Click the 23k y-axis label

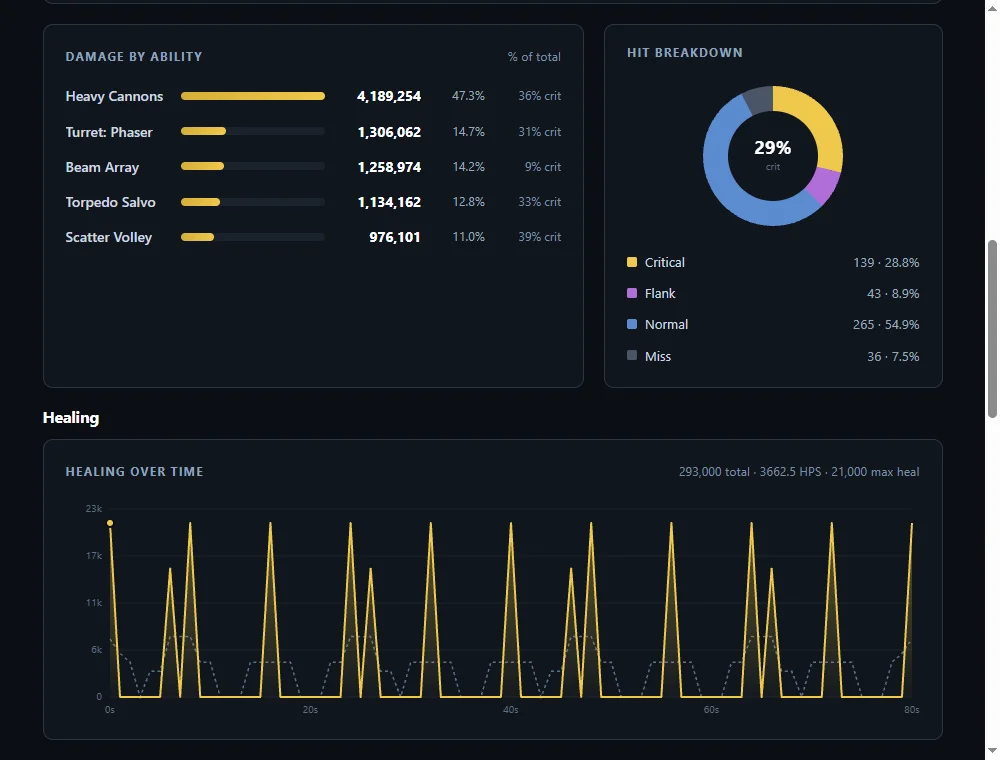pos(94,509)
